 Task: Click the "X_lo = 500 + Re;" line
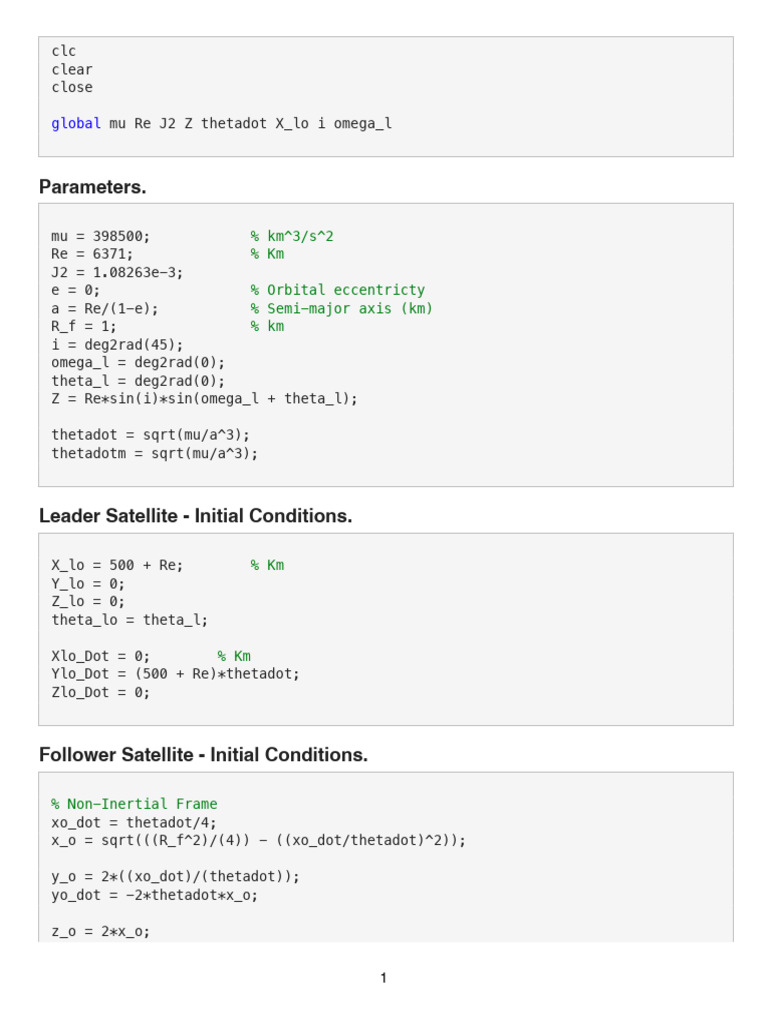pos(118,565)
